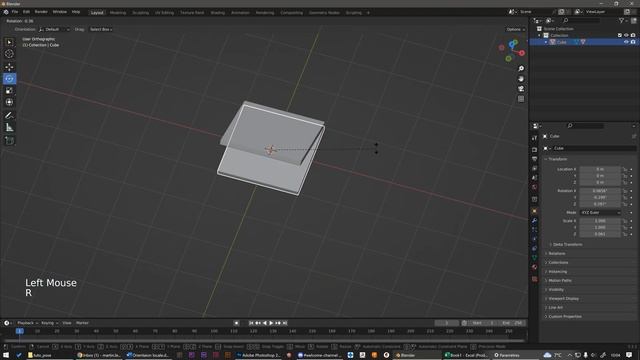
Task: Open the Object properties tab
Action: click(534, 211)
